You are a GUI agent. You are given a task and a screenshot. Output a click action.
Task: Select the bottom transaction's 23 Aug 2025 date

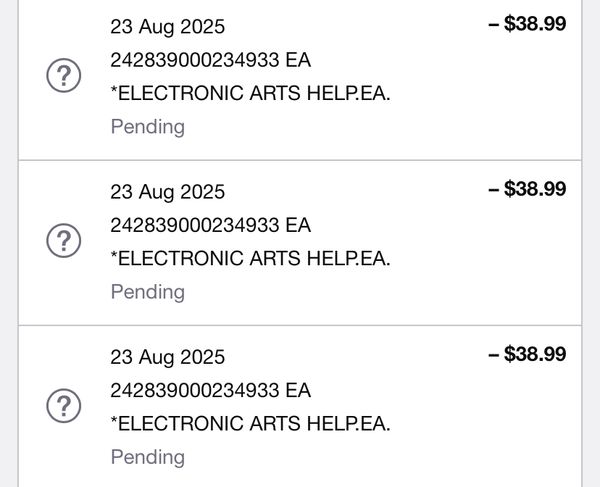pyautogui.click(x=168, y=357)
